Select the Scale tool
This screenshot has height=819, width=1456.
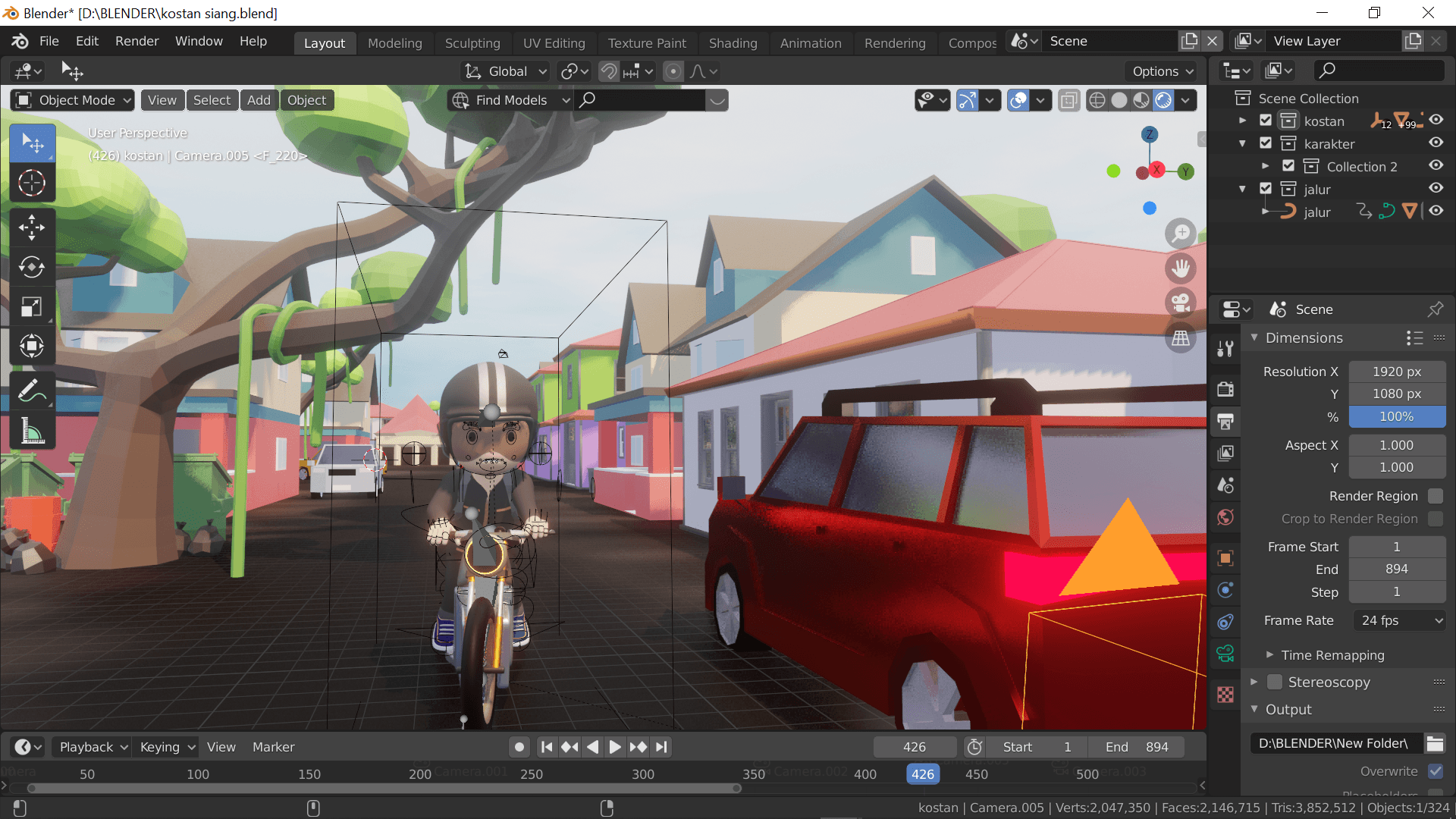pyautogui.click(x=32, y=307)
